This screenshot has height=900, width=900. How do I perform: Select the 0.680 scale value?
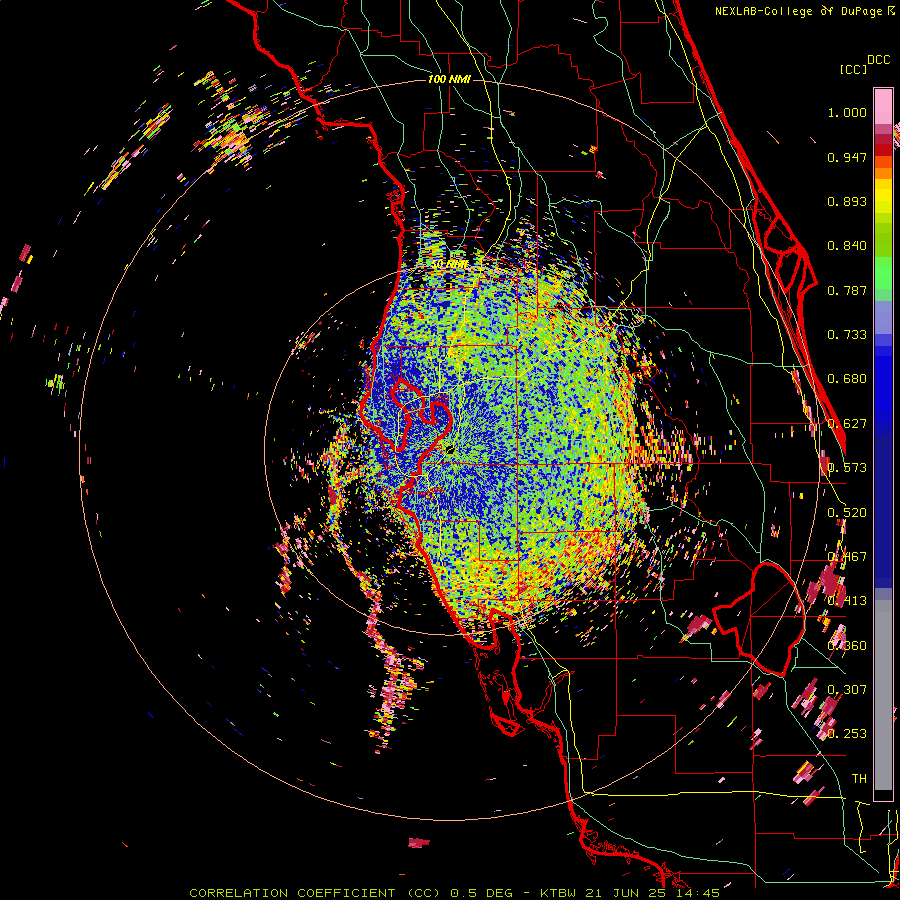pyautogui.click(x=847, y=379)
